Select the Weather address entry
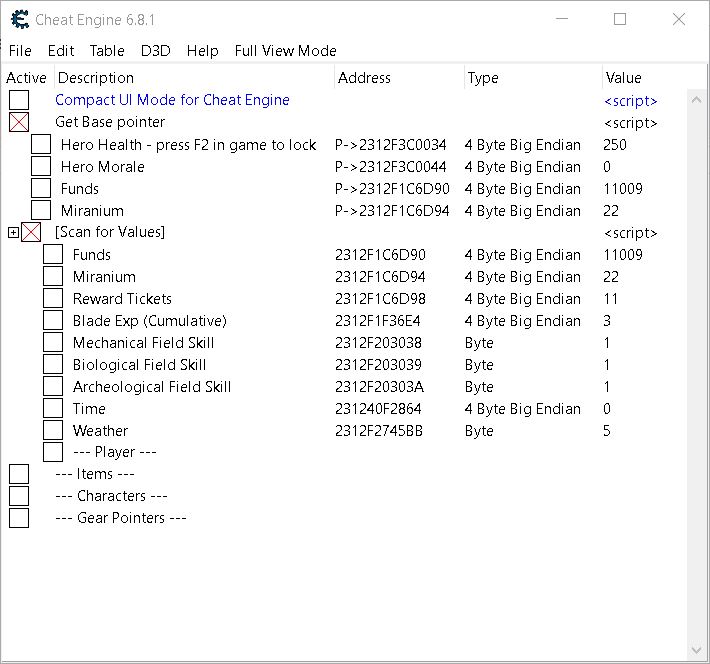710x664 pixels. pos(379,431)
